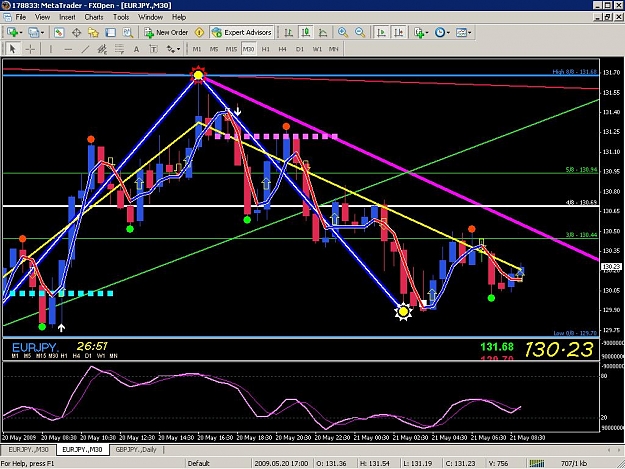This screenshot has height=469, width=625.
Task: Expand the arrows objects dropdown
Action: 178,49
